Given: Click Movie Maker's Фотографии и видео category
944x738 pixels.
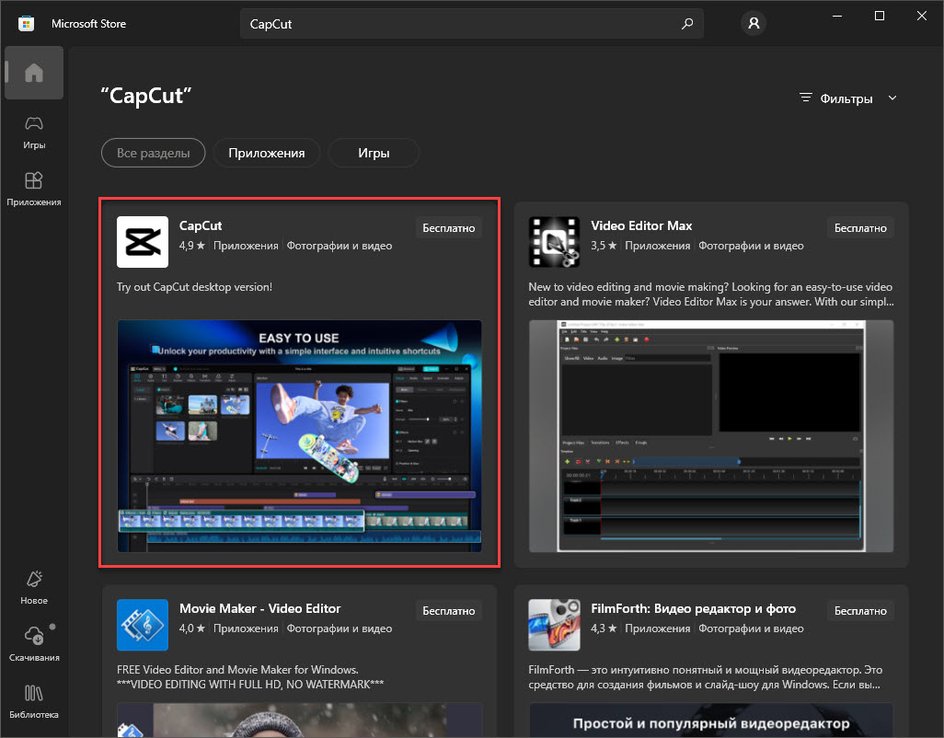Looking at the screenshot, I should 339,628.
